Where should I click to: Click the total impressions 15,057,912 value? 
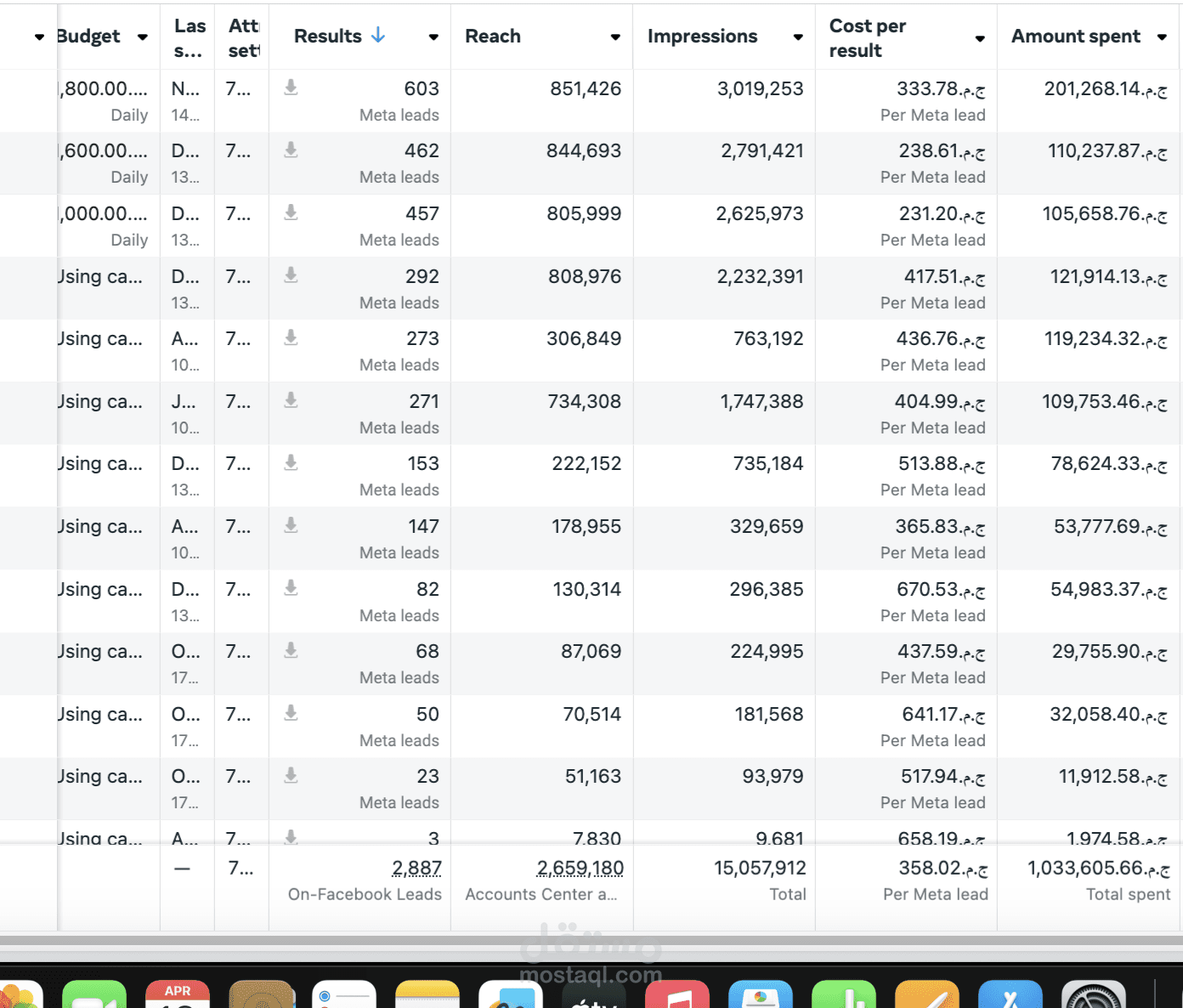point(760,868)
